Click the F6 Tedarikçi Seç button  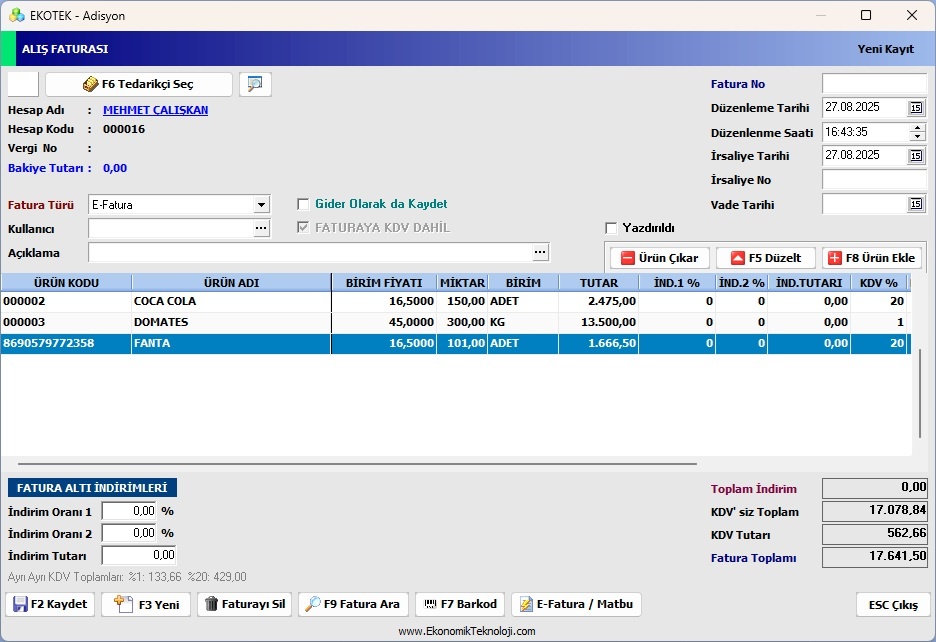coord(139,84)
